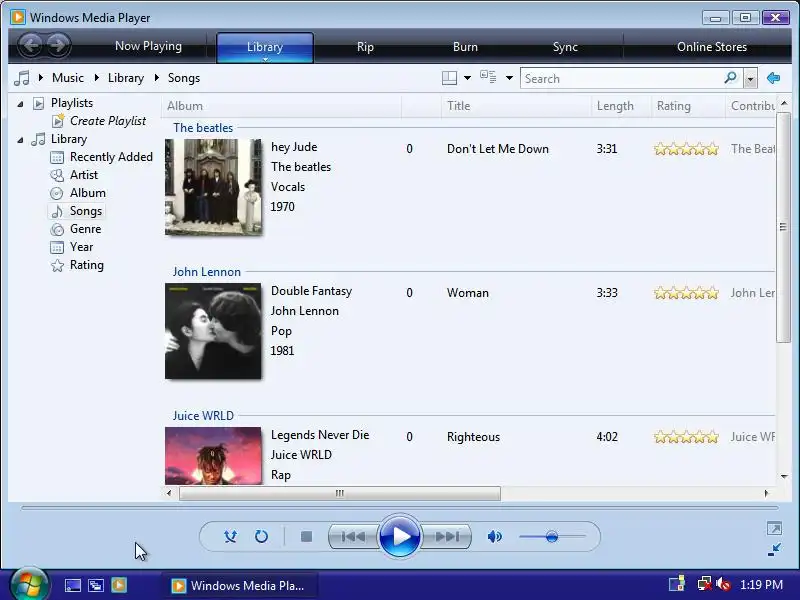Click the Stop button
The width and height of the screenshot is (800, 600).
(x=306, y=537)
